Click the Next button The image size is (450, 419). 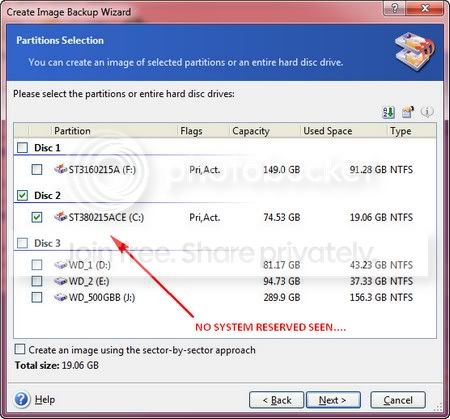[333, 400]
